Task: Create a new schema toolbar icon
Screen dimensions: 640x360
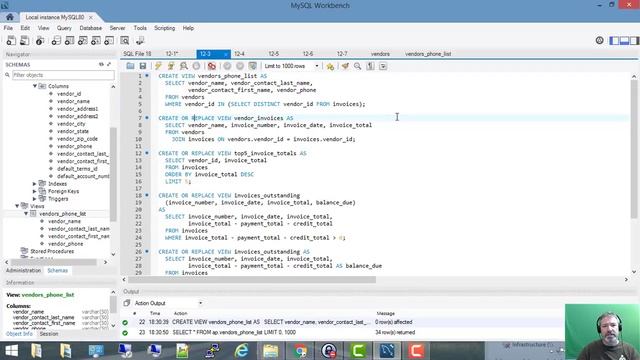Action: pos(56,40)
